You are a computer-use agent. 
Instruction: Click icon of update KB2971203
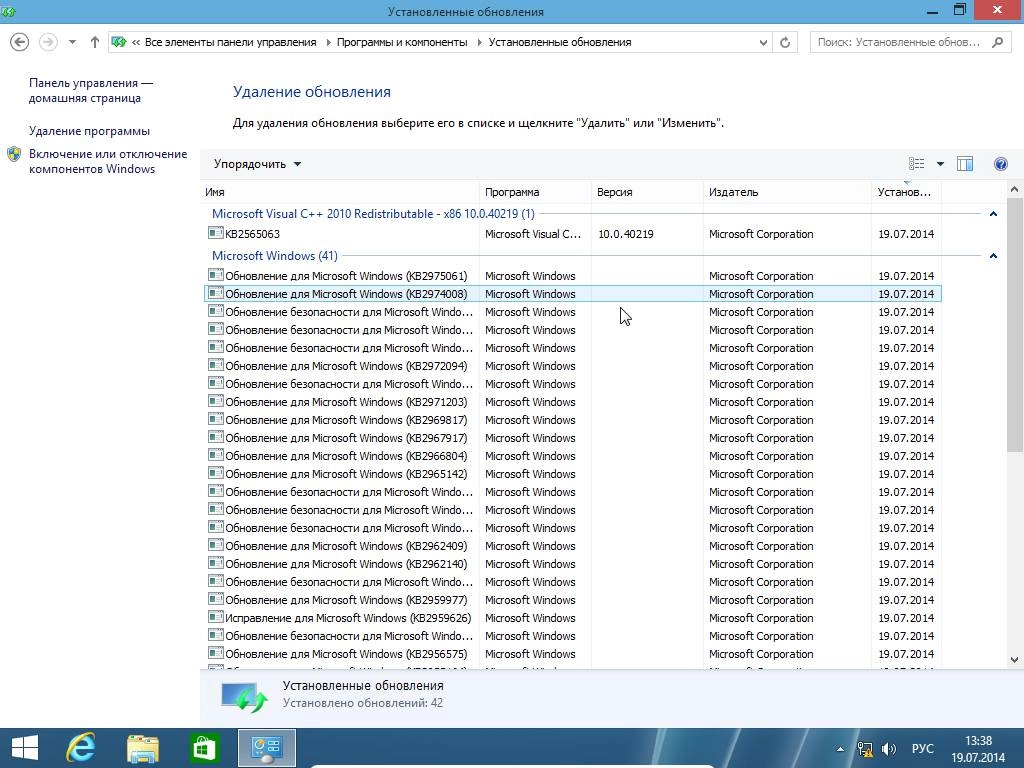pos(216,401)
